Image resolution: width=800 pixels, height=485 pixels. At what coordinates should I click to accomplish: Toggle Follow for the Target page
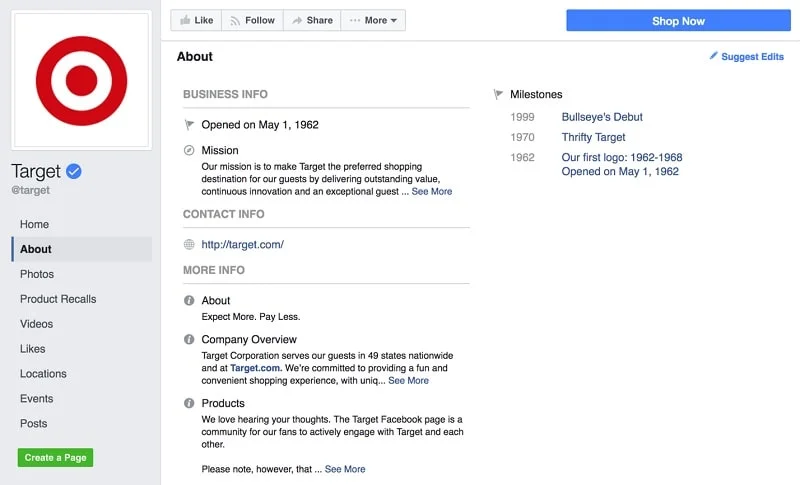point(252,20)
